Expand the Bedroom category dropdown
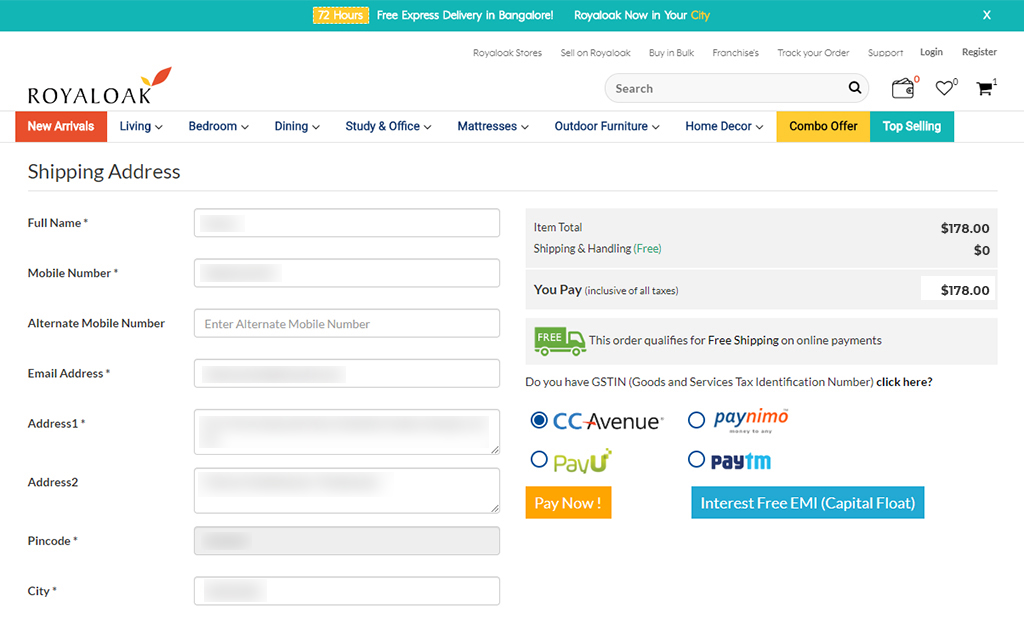Image resolution: width=1024 pixels, height=618 pixels. [218, 126]
